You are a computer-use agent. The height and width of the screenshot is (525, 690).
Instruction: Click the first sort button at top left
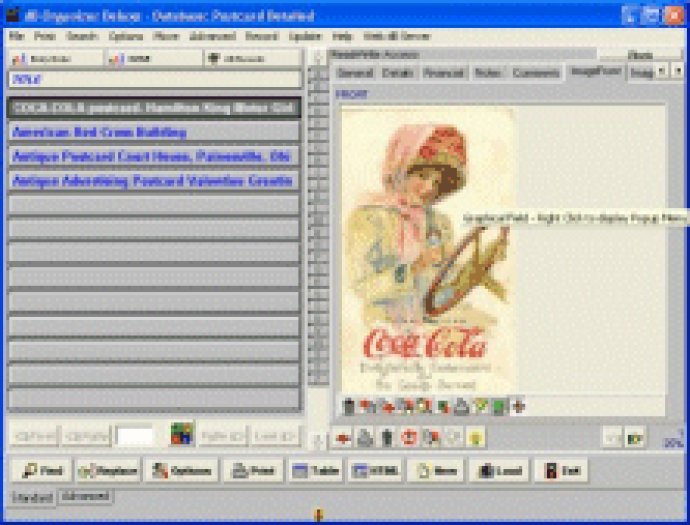55,59
